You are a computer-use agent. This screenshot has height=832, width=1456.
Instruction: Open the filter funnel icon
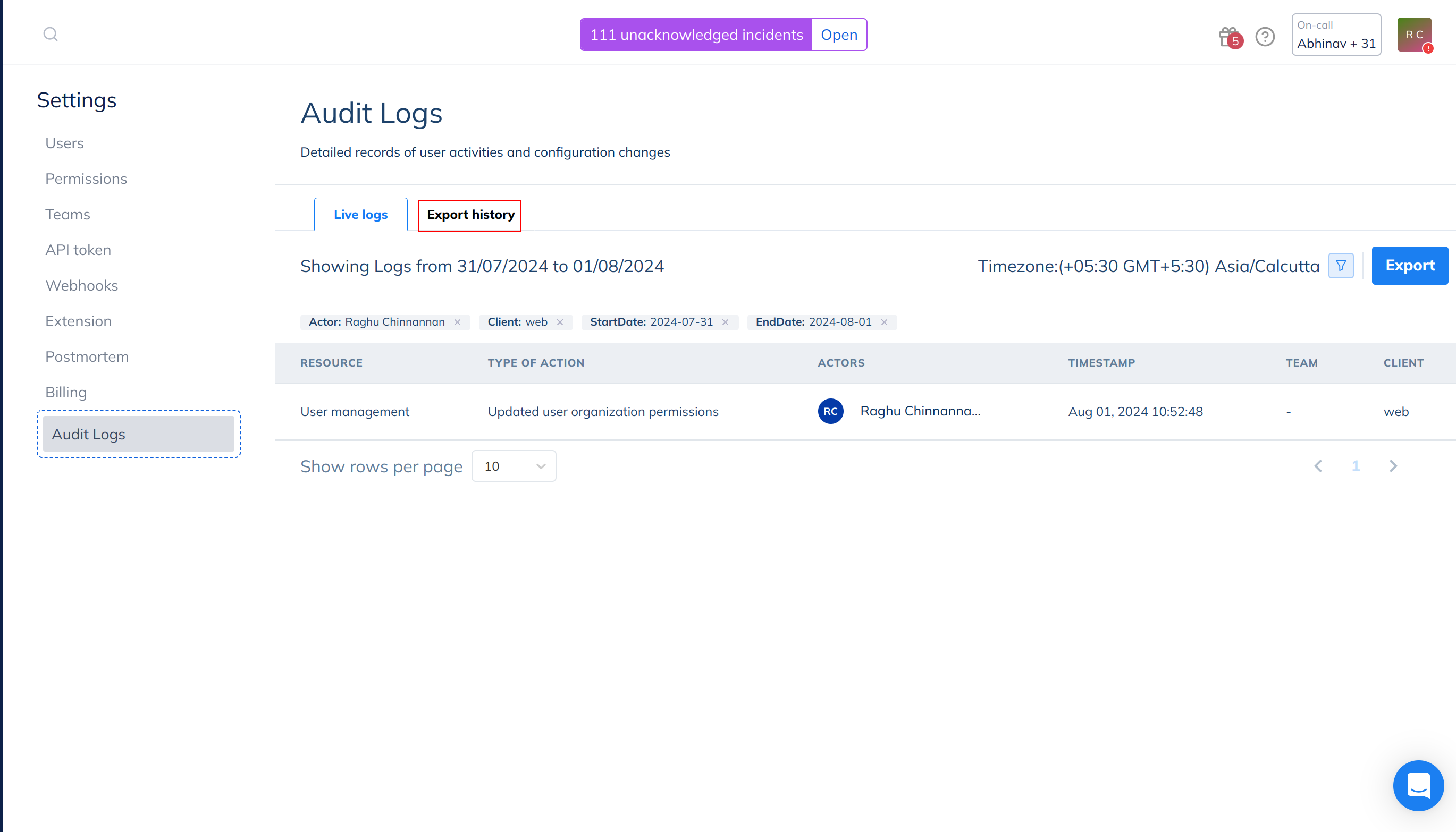(x=1341, y=266)
